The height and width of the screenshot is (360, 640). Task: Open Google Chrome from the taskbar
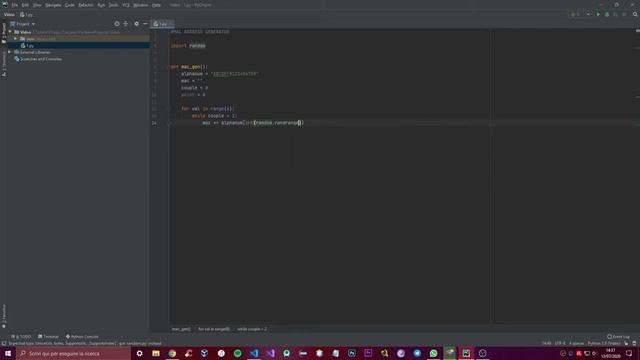(x=172, y=353)
